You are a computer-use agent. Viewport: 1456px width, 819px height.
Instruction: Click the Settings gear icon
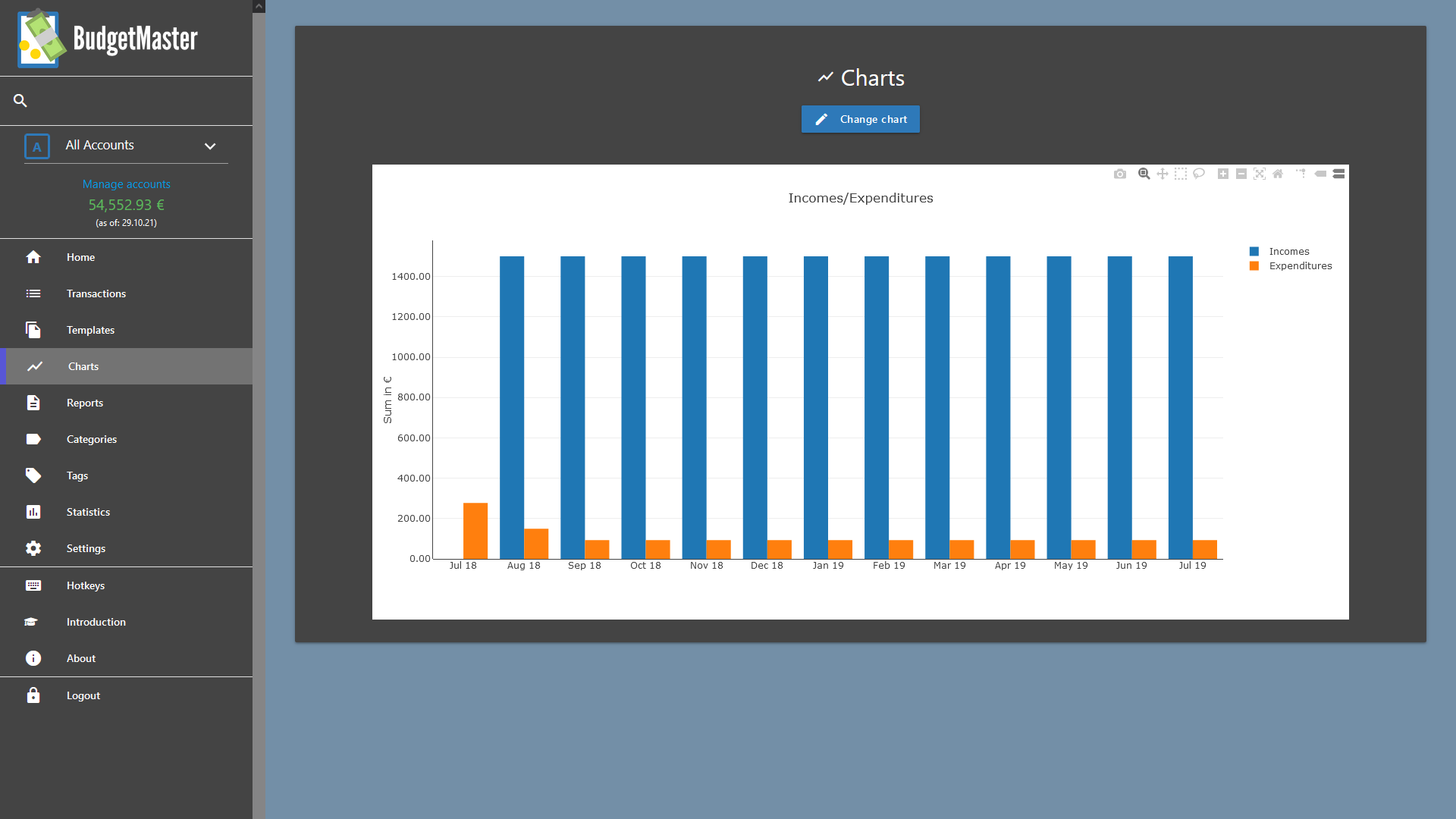33,548
